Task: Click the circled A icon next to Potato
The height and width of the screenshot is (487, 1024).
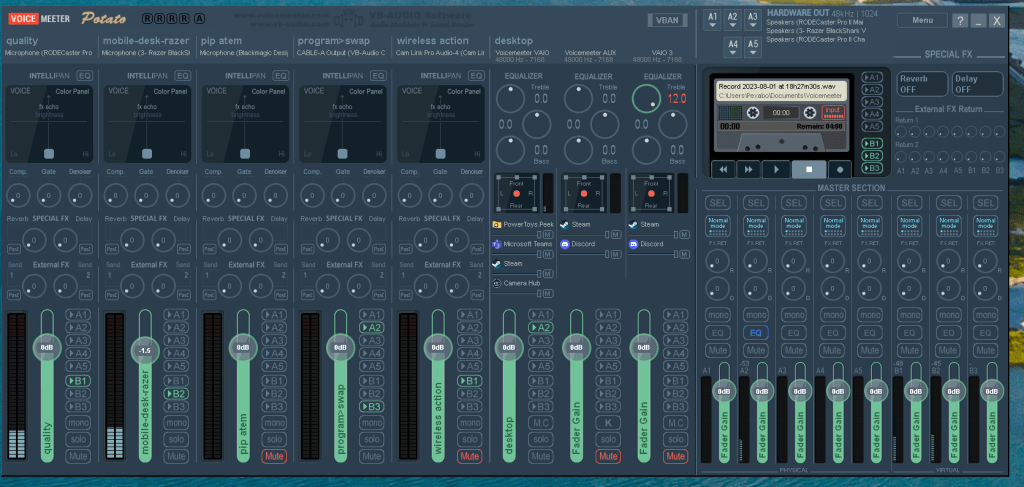Action: pos(199,18)
